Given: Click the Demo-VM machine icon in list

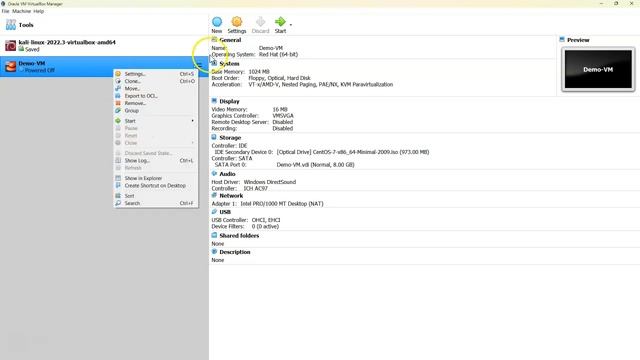Looking at the screenshot, I should [x=11, y=66].
